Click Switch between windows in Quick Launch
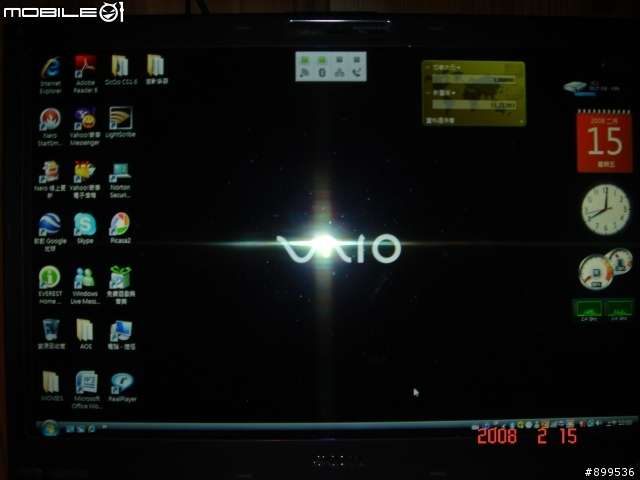640x480 pixels. pyautogui.click(x=81, y=429)
